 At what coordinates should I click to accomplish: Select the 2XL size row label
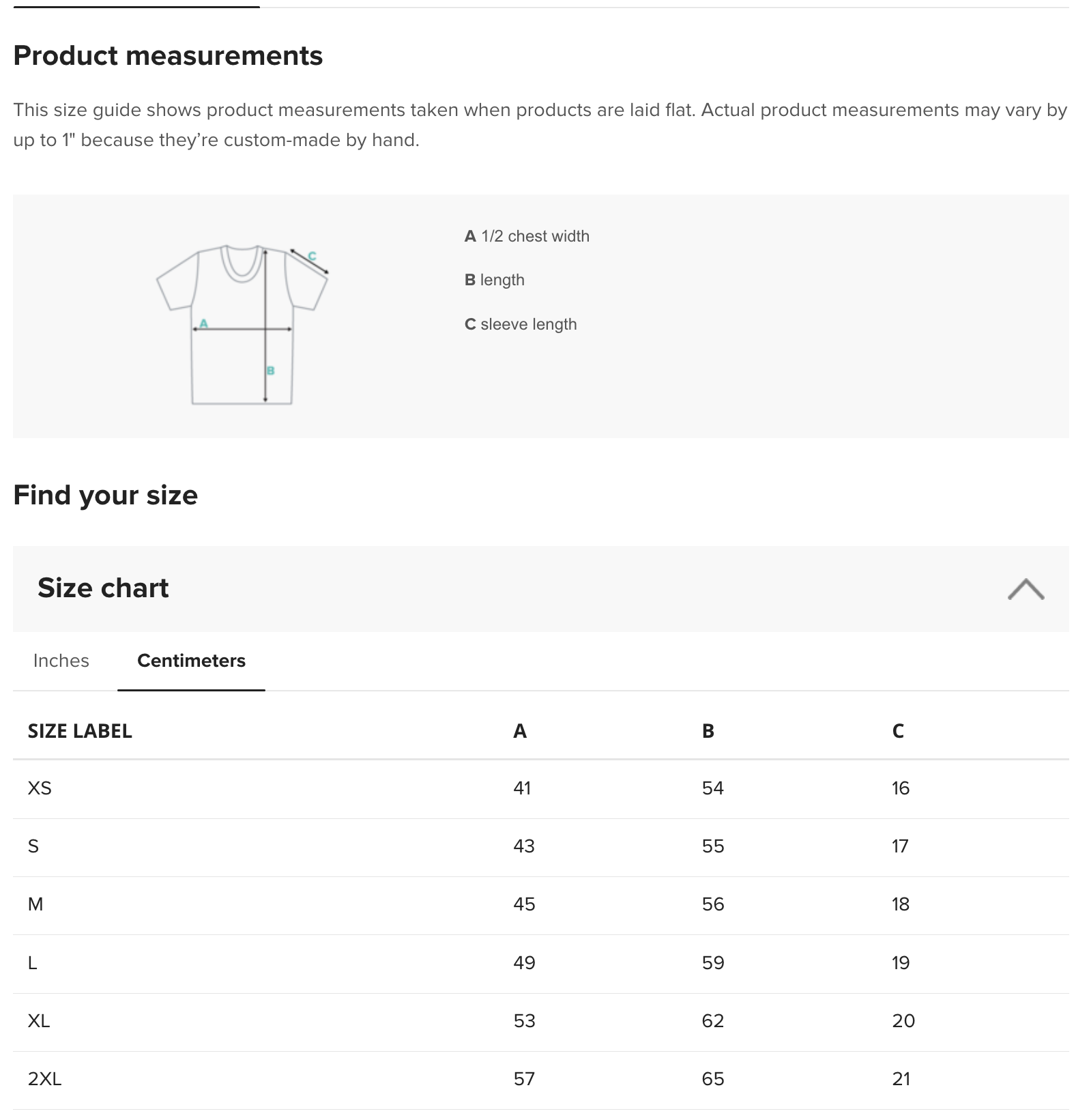[x=44, y=1079]
